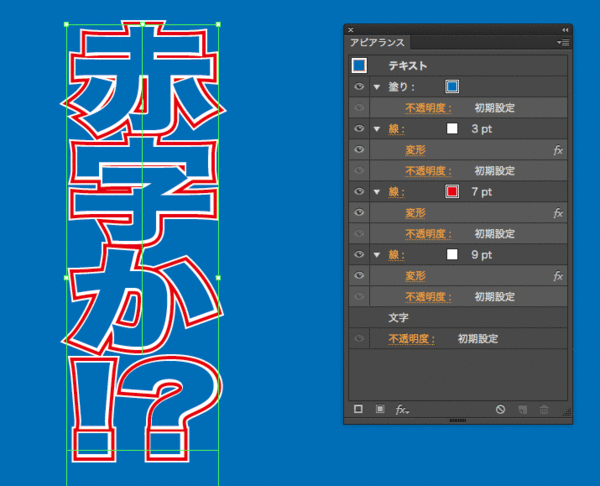Viewport: 600px width, 486px height.
Task: Open the 線 link on the 3 pt row
Action: tap(396, 129)
